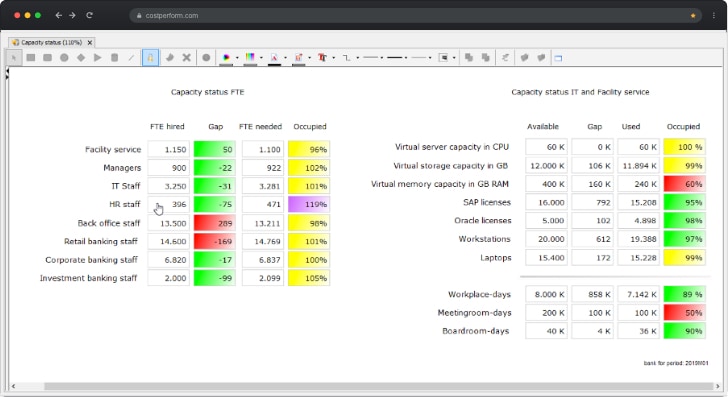
Task: Click the connector line style icon
Action: tap(346, 58)
